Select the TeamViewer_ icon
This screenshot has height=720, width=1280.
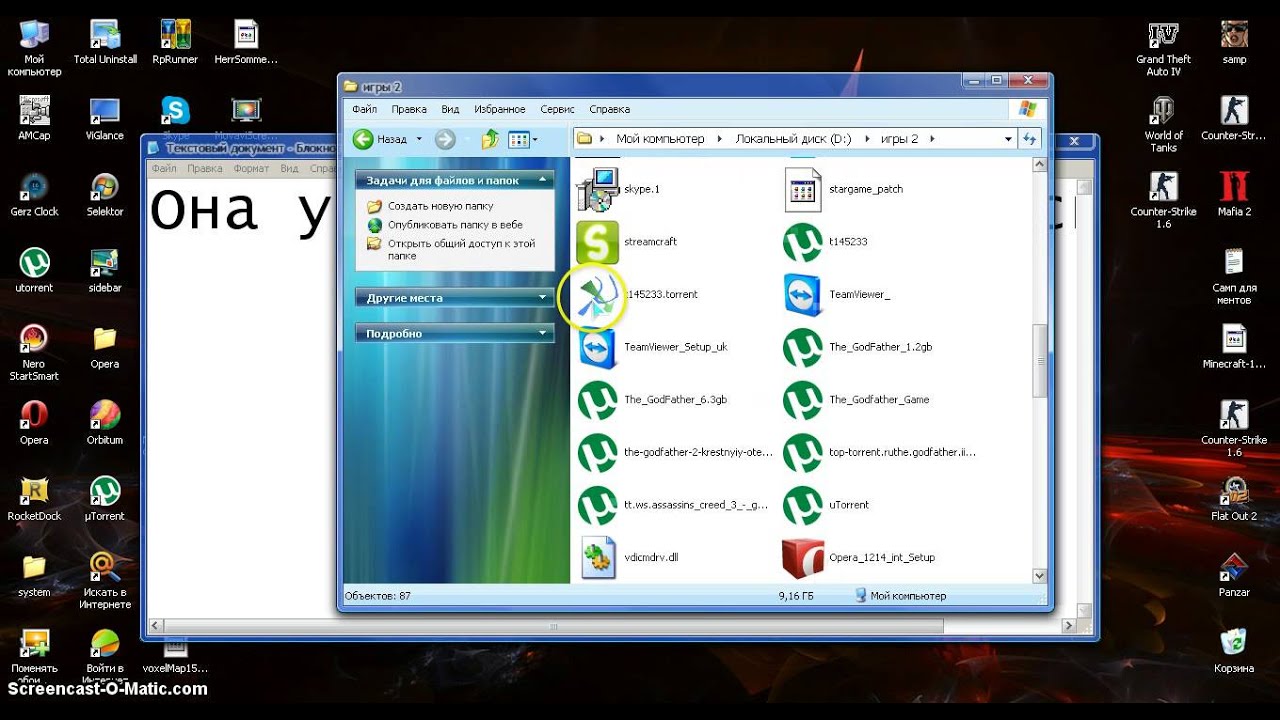coord(803,295)
